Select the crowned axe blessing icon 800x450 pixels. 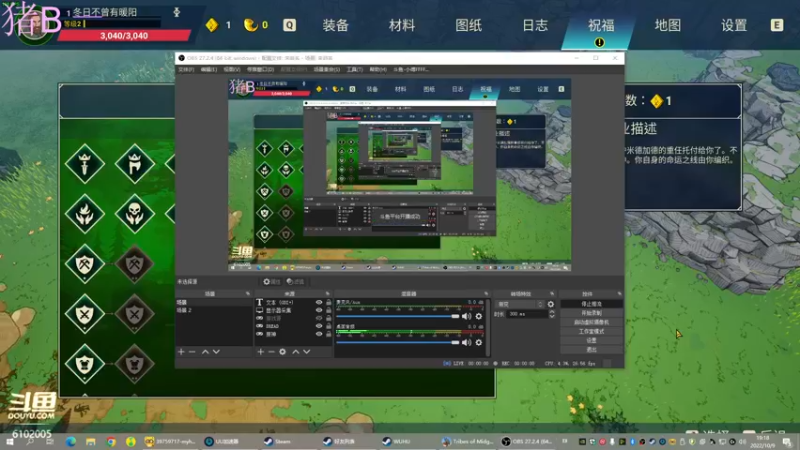click(x=134, y=163)
